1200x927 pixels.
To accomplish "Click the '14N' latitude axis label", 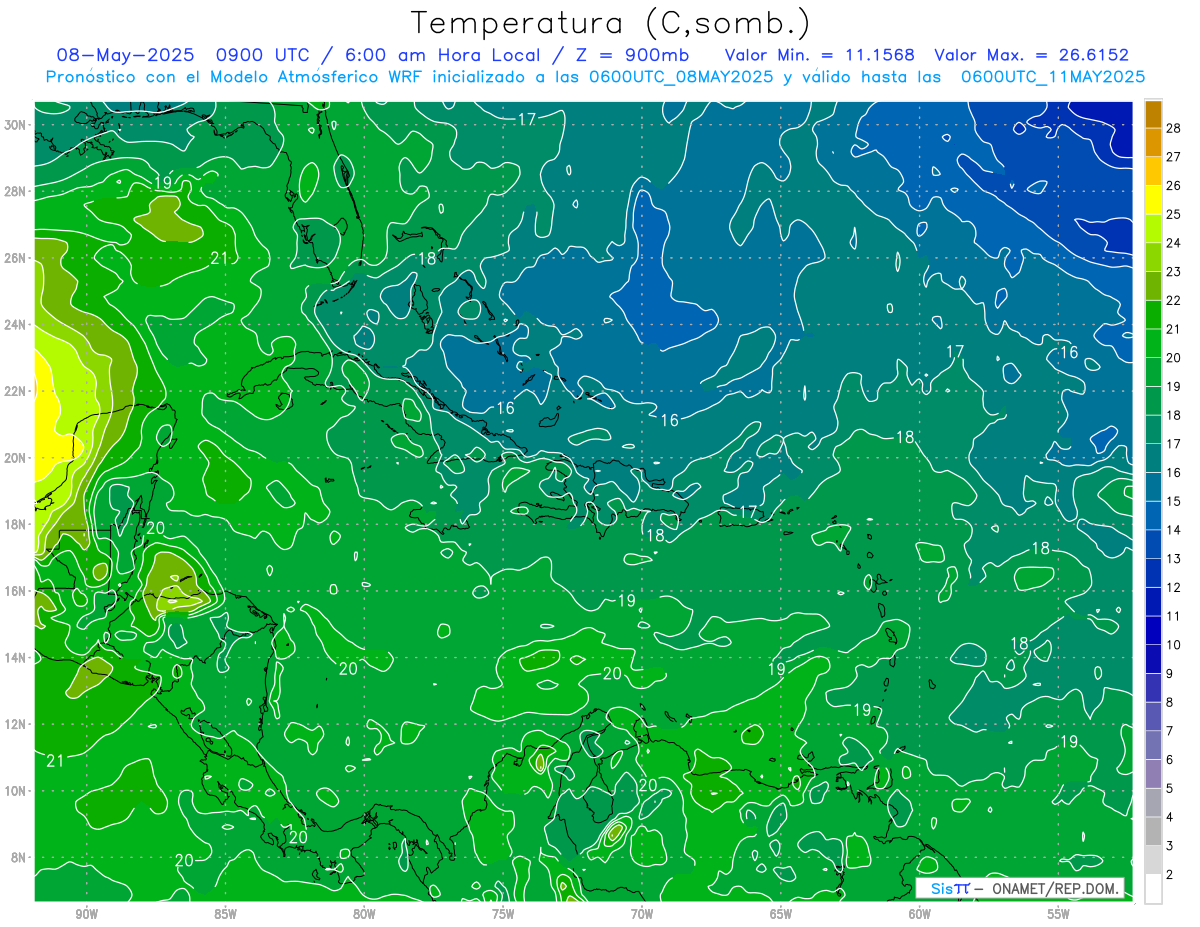I will pos(16,657).
